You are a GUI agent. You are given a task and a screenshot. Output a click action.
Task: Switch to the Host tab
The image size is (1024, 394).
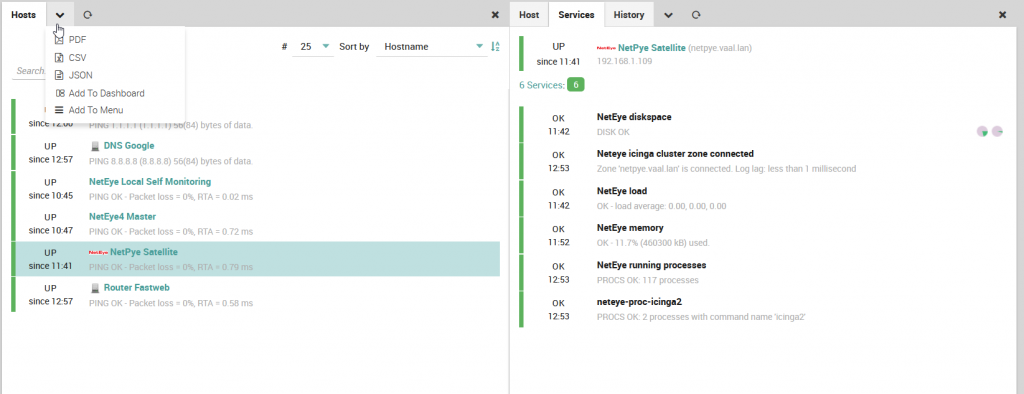point(529,14)
